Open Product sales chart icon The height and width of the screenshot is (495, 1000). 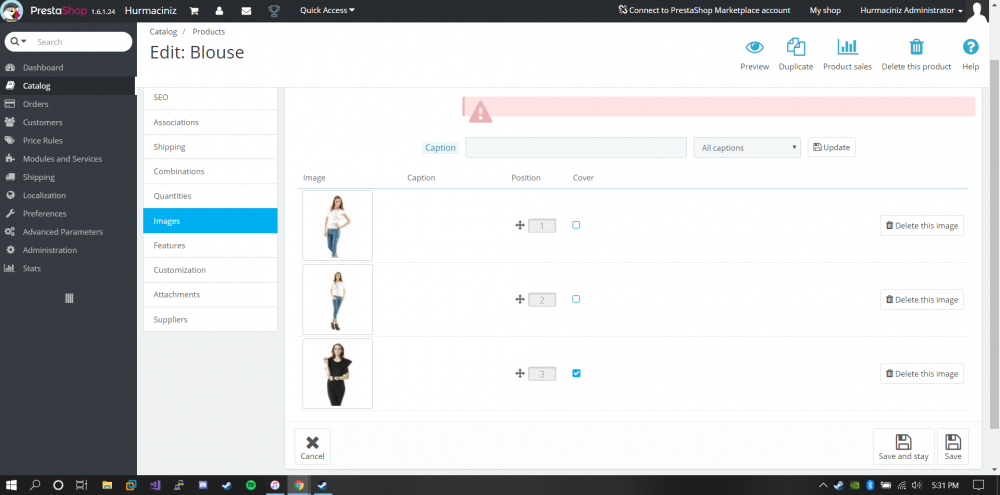point(848,47)
